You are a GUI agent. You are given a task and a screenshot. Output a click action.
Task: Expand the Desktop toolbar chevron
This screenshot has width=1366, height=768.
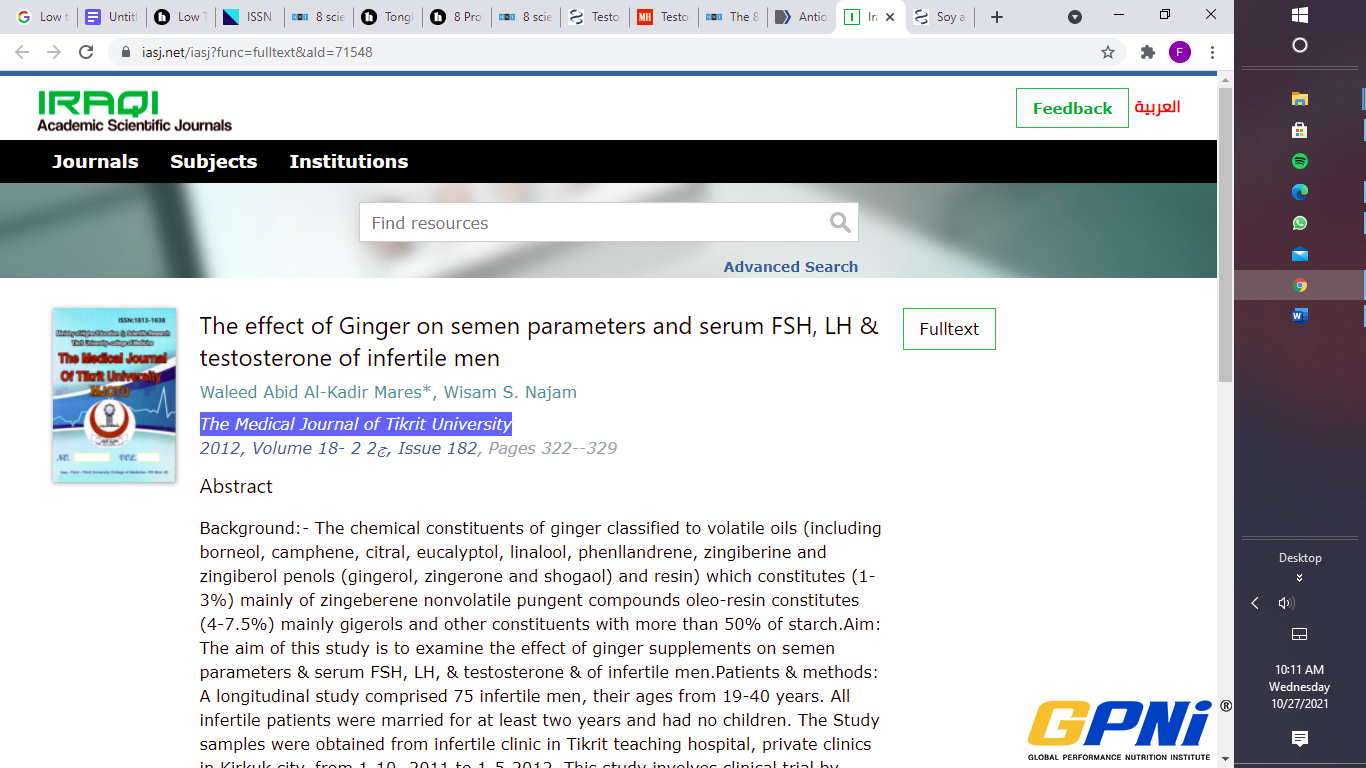[1299, 578]
